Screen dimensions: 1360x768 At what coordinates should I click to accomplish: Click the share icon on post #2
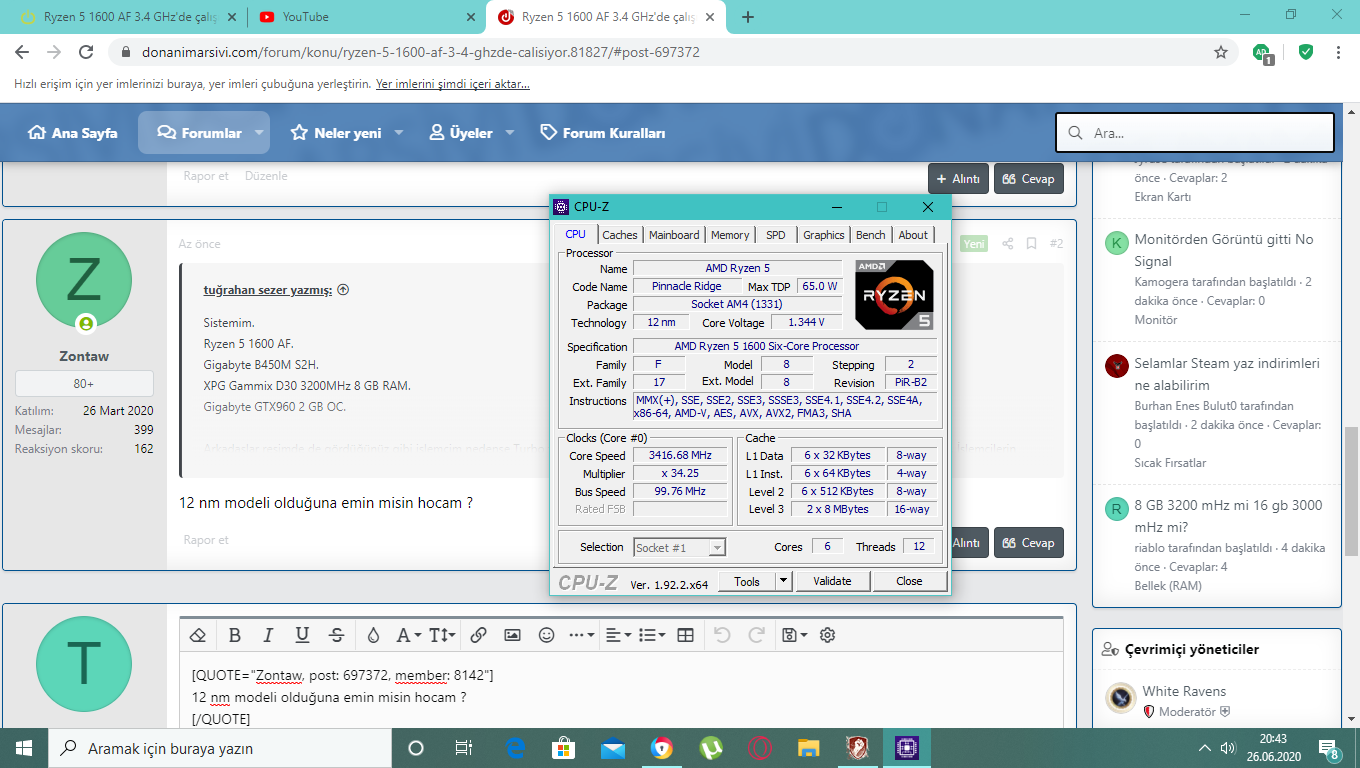[x=1007, y=244]
